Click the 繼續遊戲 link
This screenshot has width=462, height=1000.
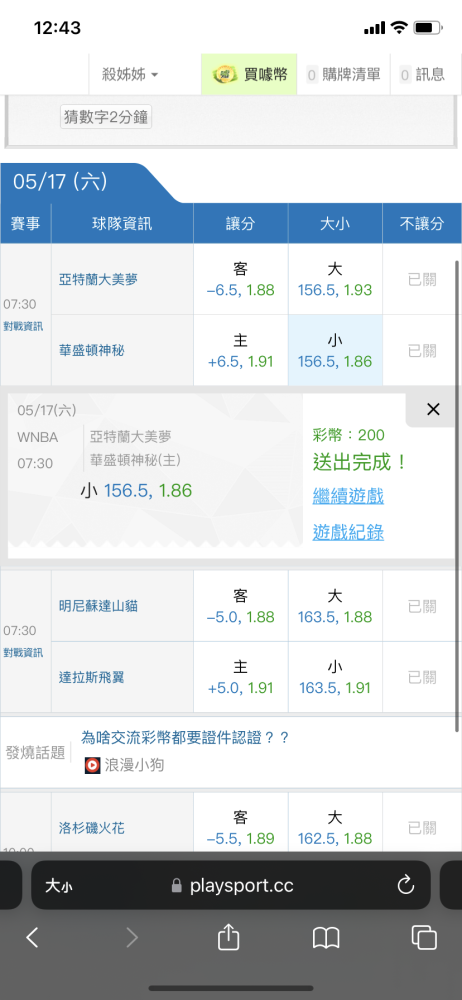click(x=348, y=496)
